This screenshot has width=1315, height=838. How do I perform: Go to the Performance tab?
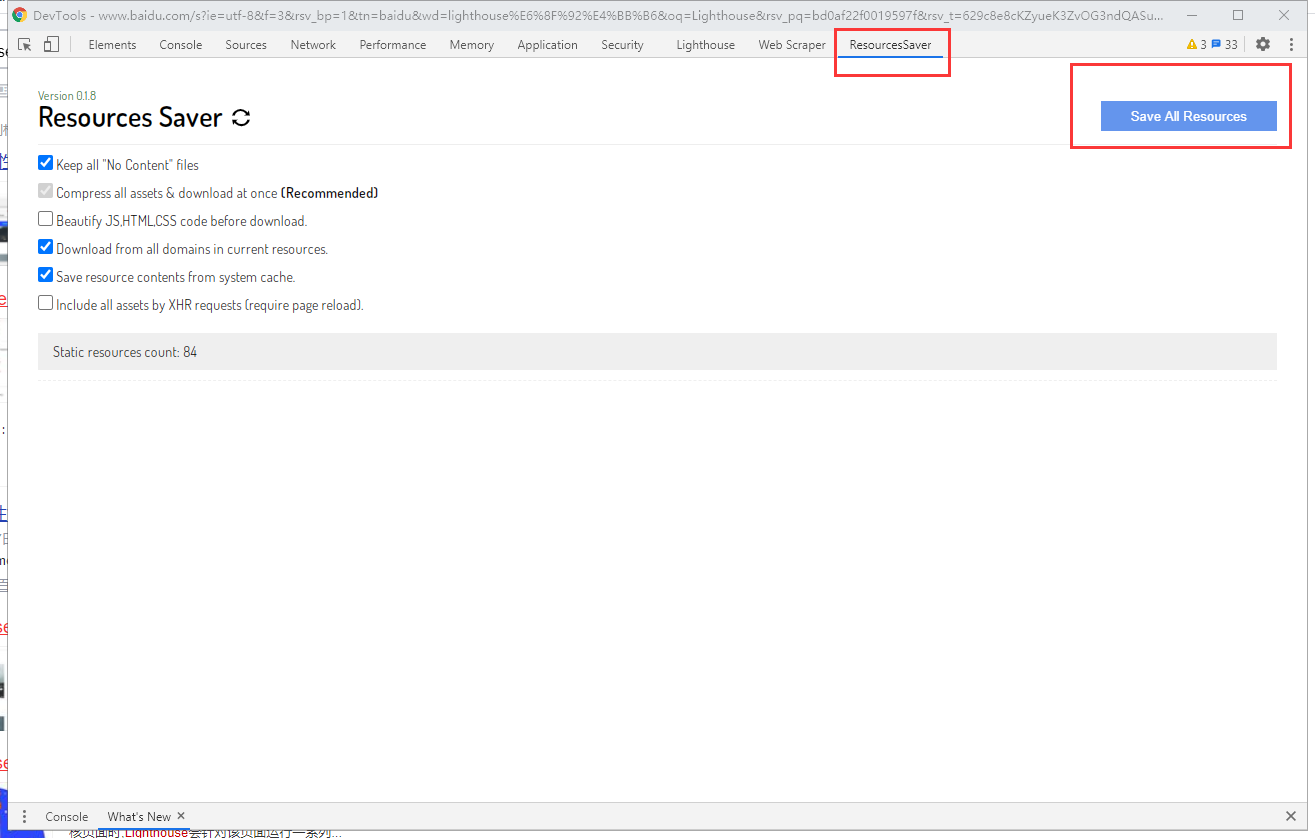tap(393, 45)
